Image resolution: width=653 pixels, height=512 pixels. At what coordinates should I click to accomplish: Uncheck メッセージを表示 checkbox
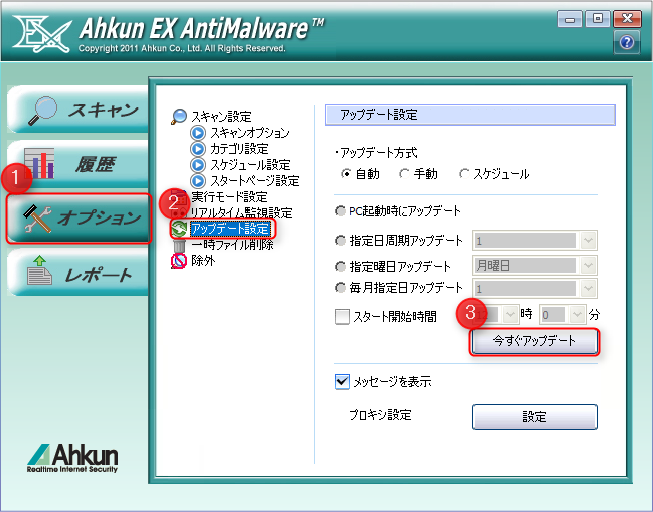click(342, 382)
